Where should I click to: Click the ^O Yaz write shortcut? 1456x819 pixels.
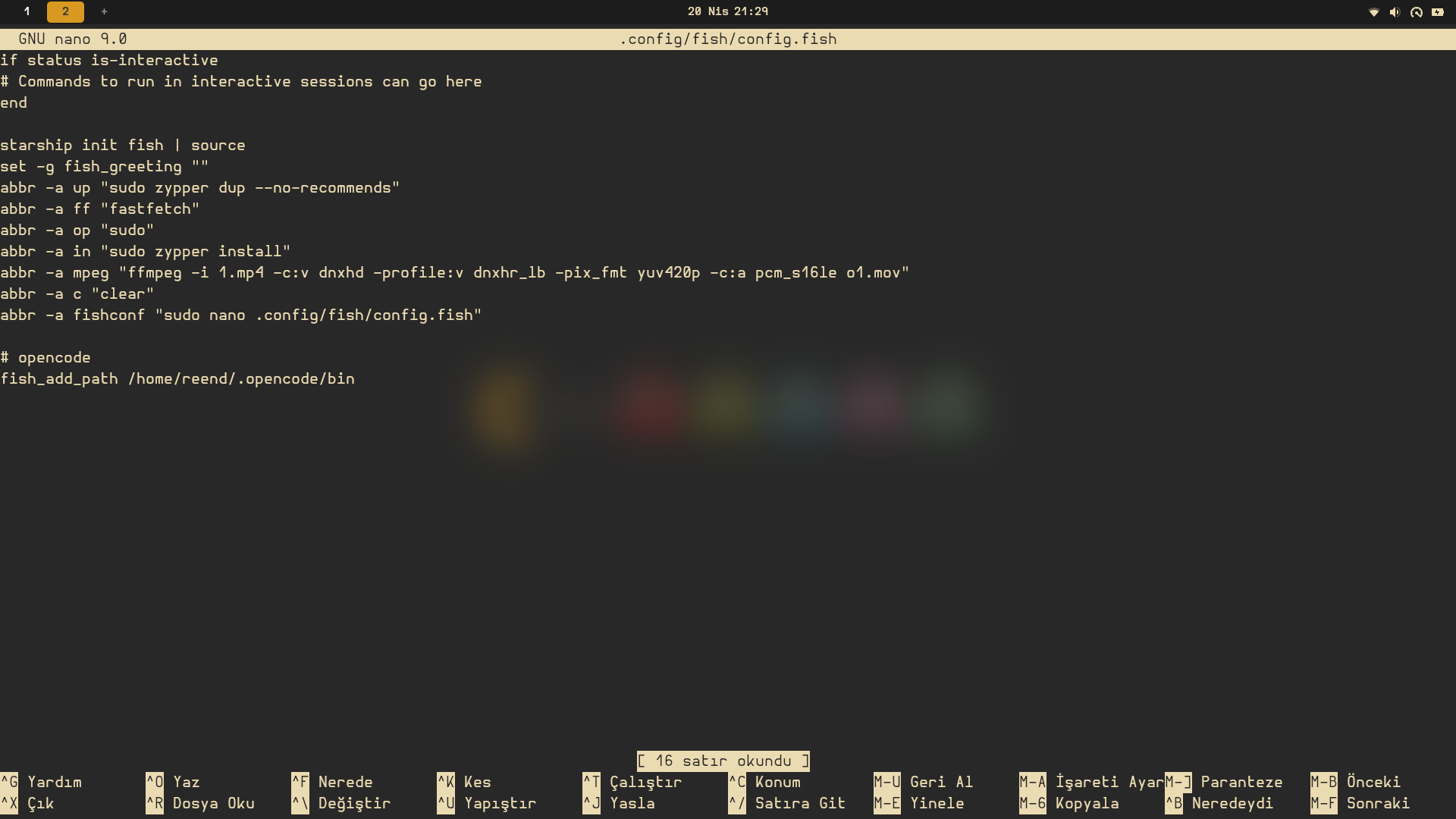173,782
